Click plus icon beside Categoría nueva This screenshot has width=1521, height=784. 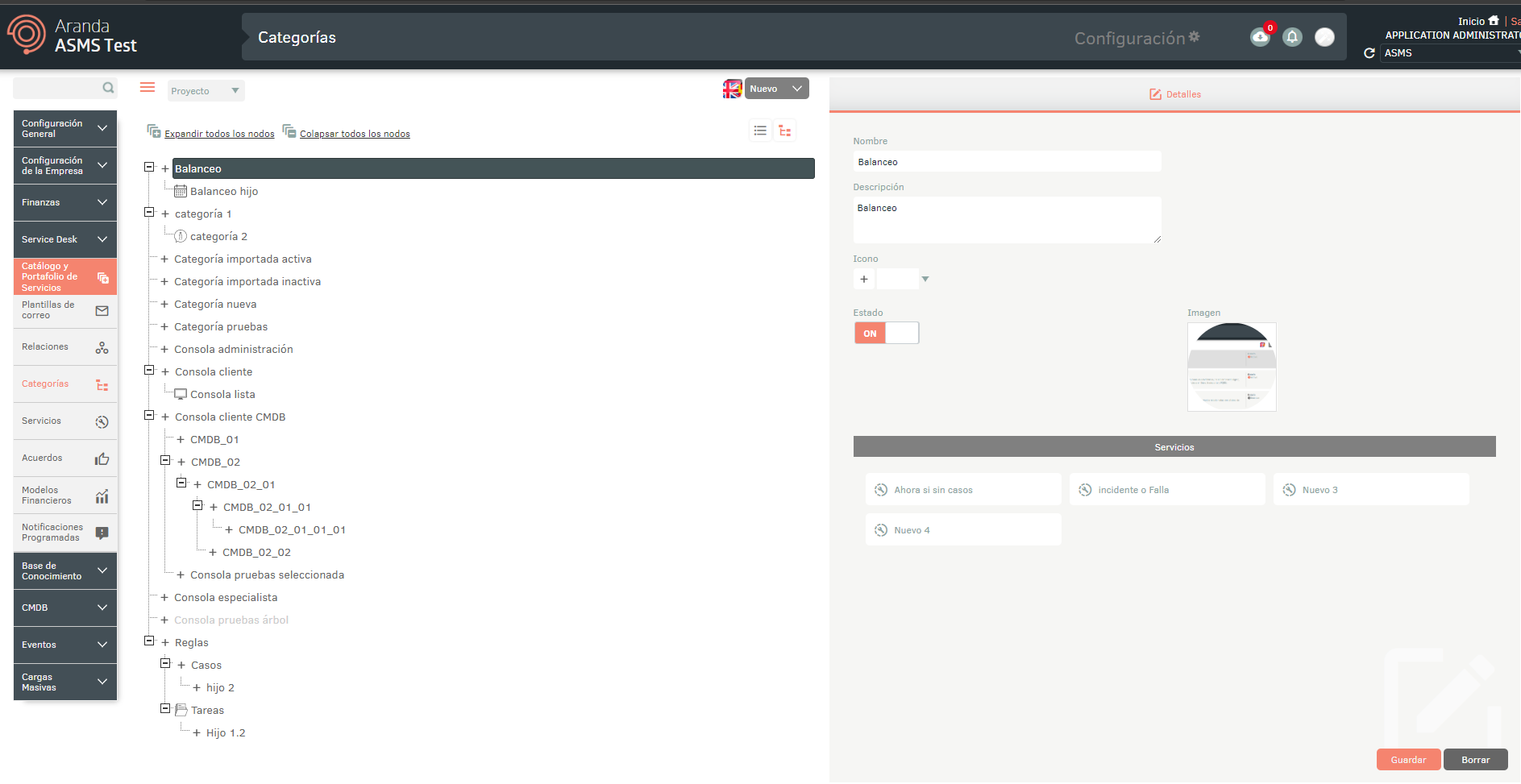click(x=164, y=305)
